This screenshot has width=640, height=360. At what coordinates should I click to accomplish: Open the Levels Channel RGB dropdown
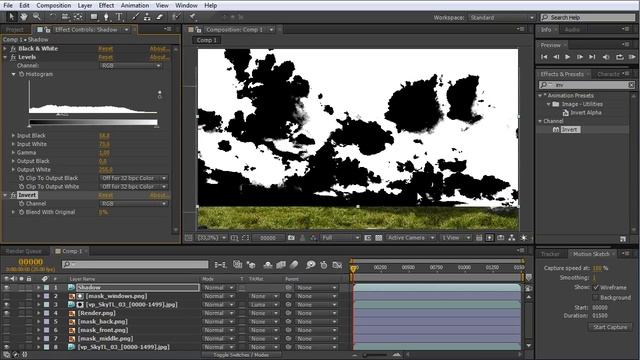click(130, 66)
